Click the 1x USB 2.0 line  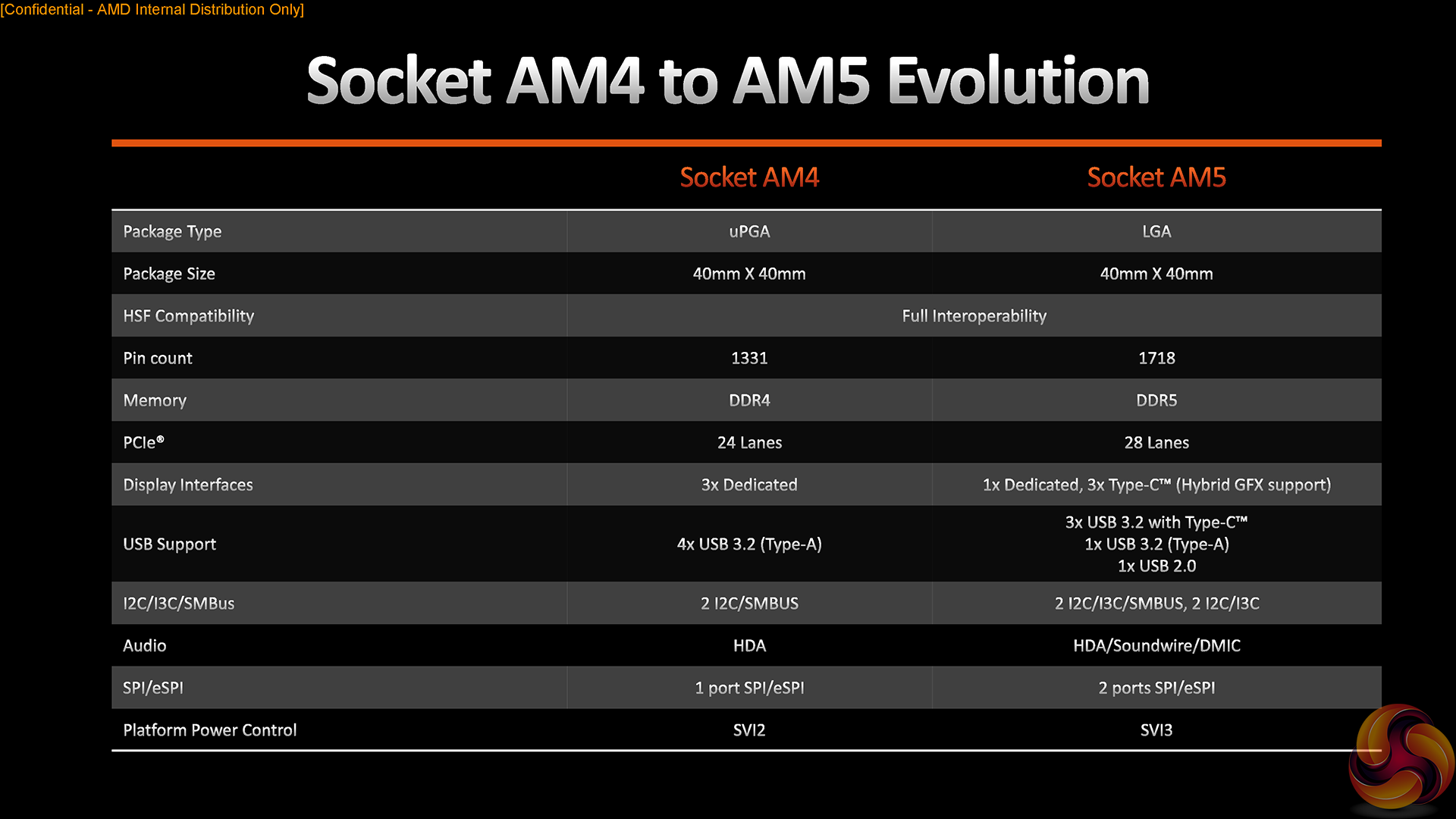tap(1156, 566)
